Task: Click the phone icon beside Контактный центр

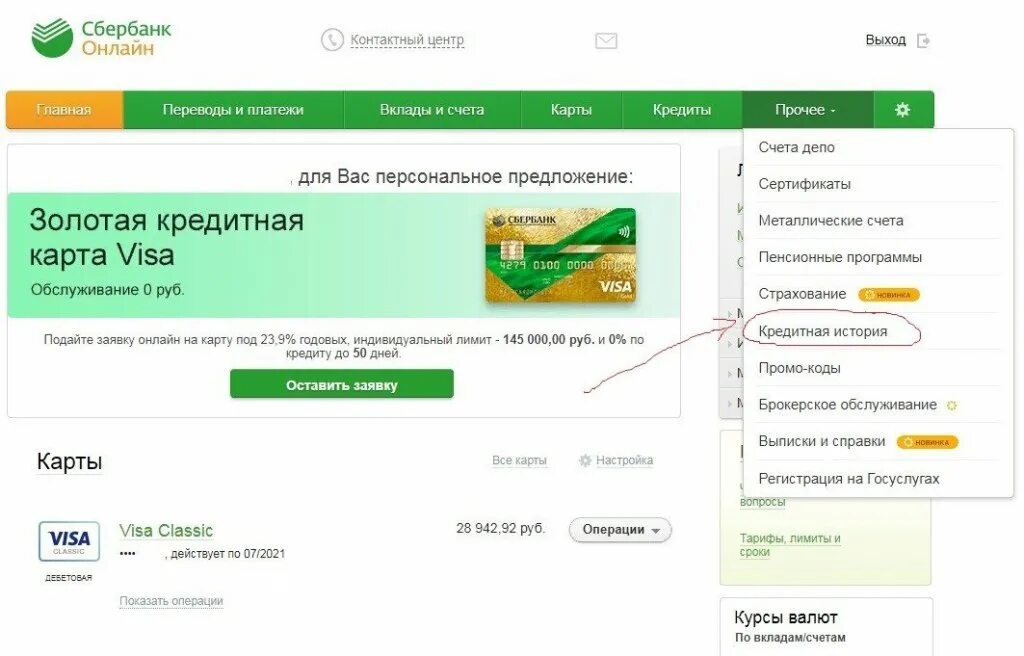Action: pyautogui.click(x=332, y=40)
